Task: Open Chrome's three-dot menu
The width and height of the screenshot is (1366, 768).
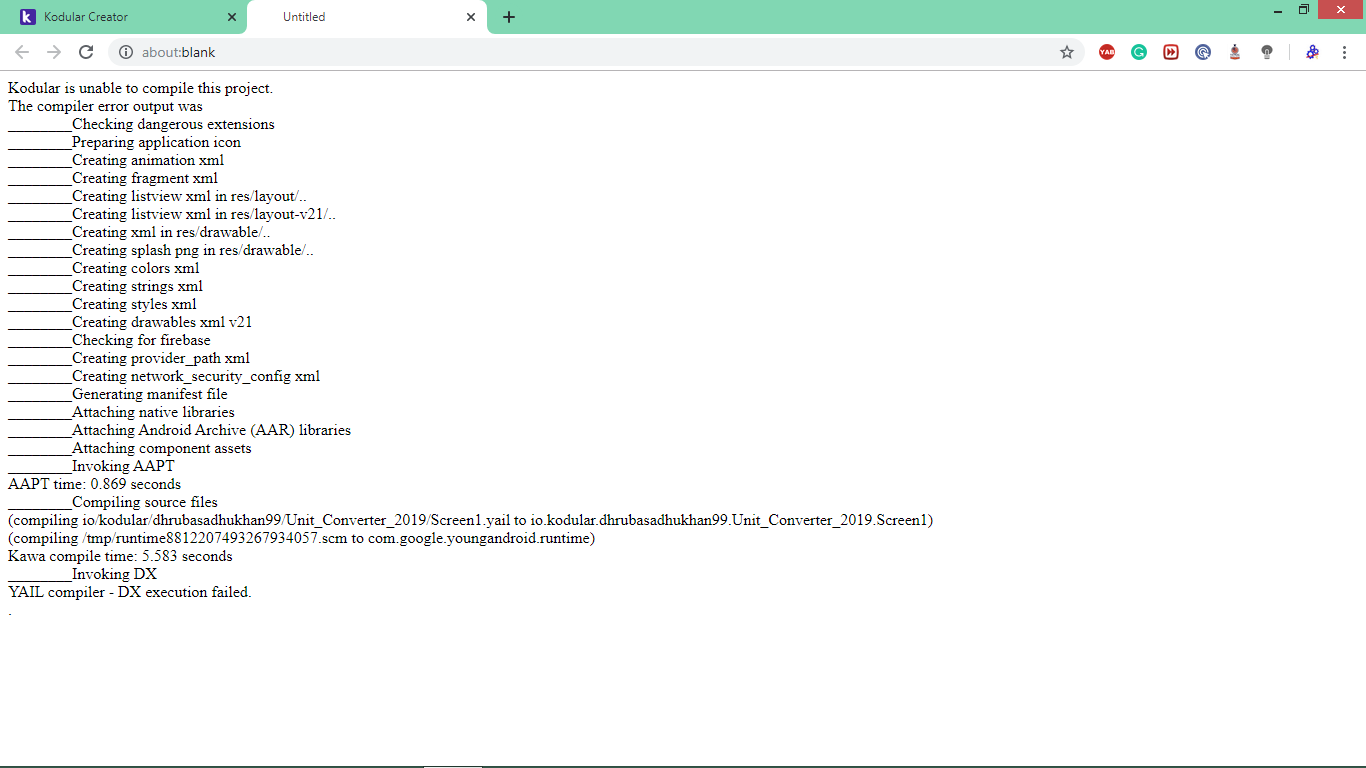Action: 1343,52
